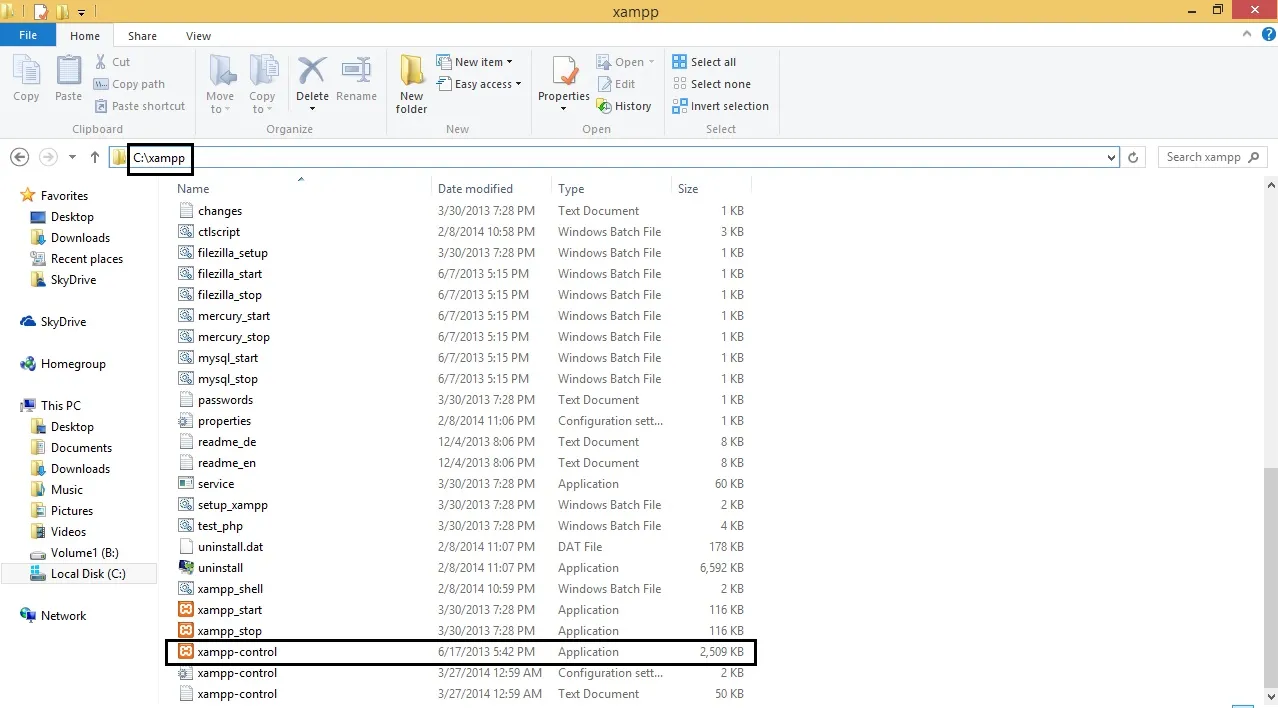Click the Rename icon in Organize group
The image size is (1278, 708).
tap(356, 72)
